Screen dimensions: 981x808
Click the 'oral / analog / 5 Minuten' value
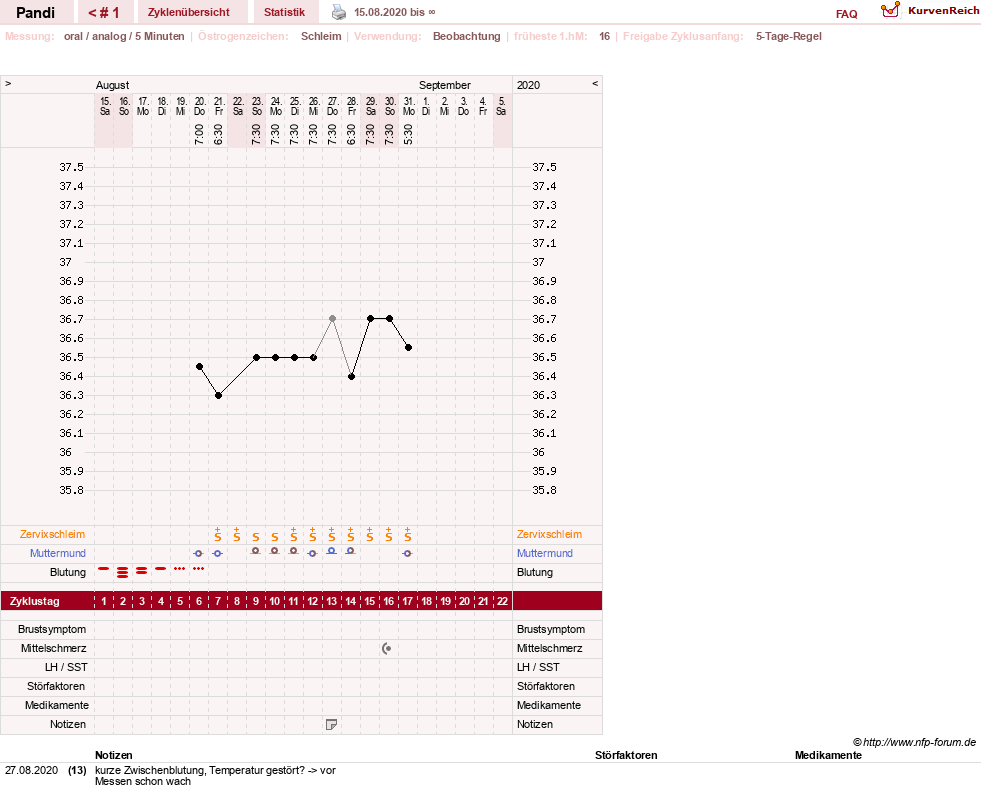(124, 36)
